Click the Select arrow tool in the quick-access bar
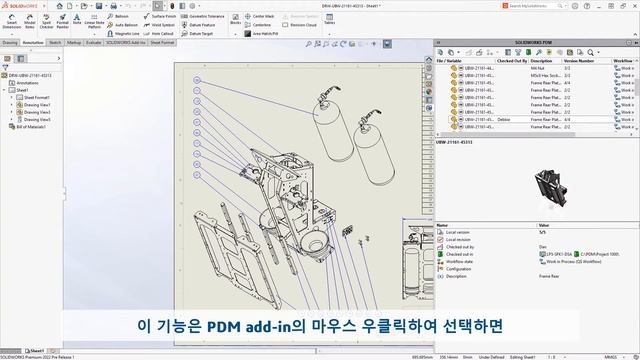This screenshot has height=360, width=640. coord(158,6)
